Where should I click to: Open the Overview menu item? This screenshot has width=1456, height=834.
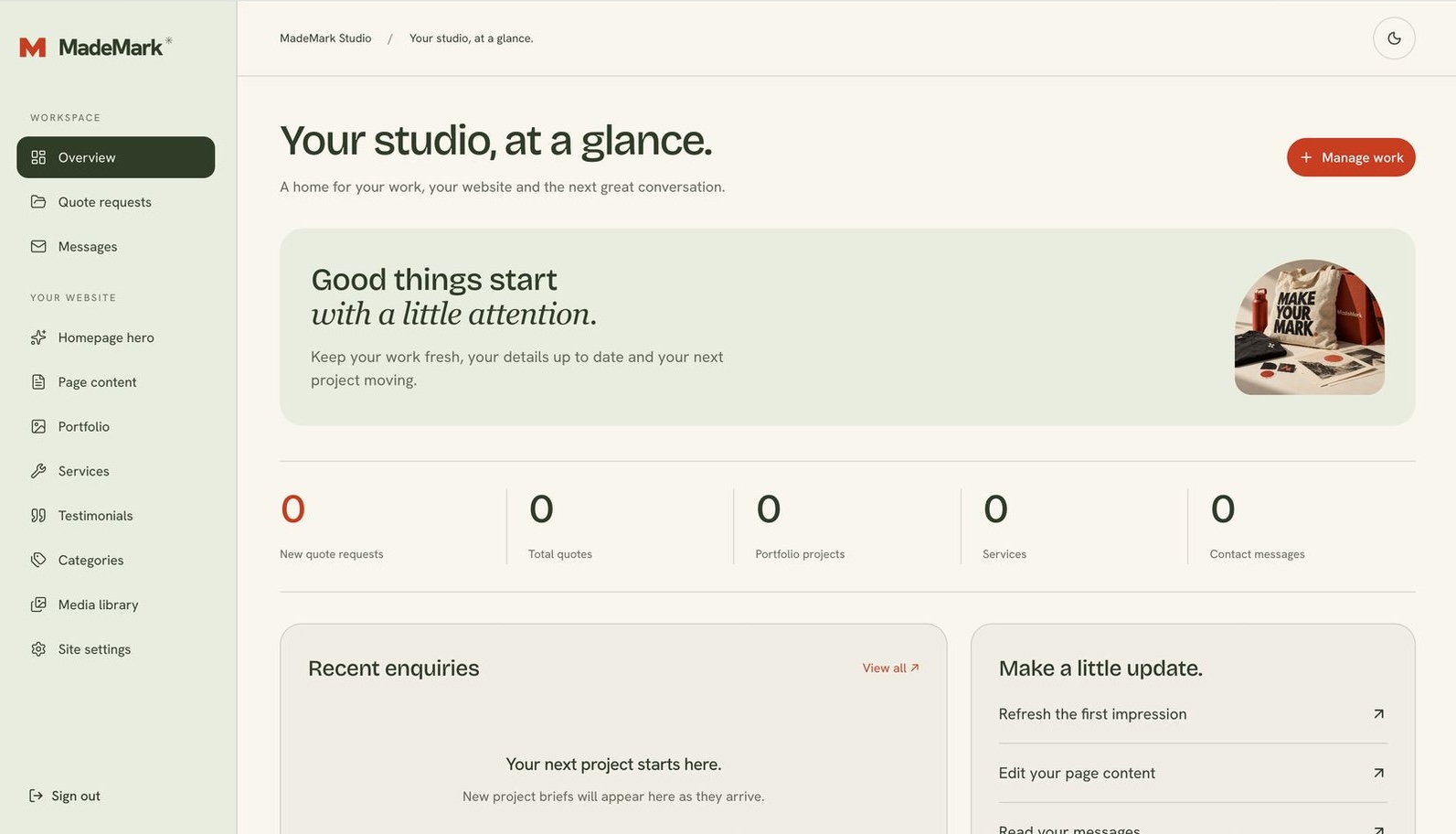(116, 157)
